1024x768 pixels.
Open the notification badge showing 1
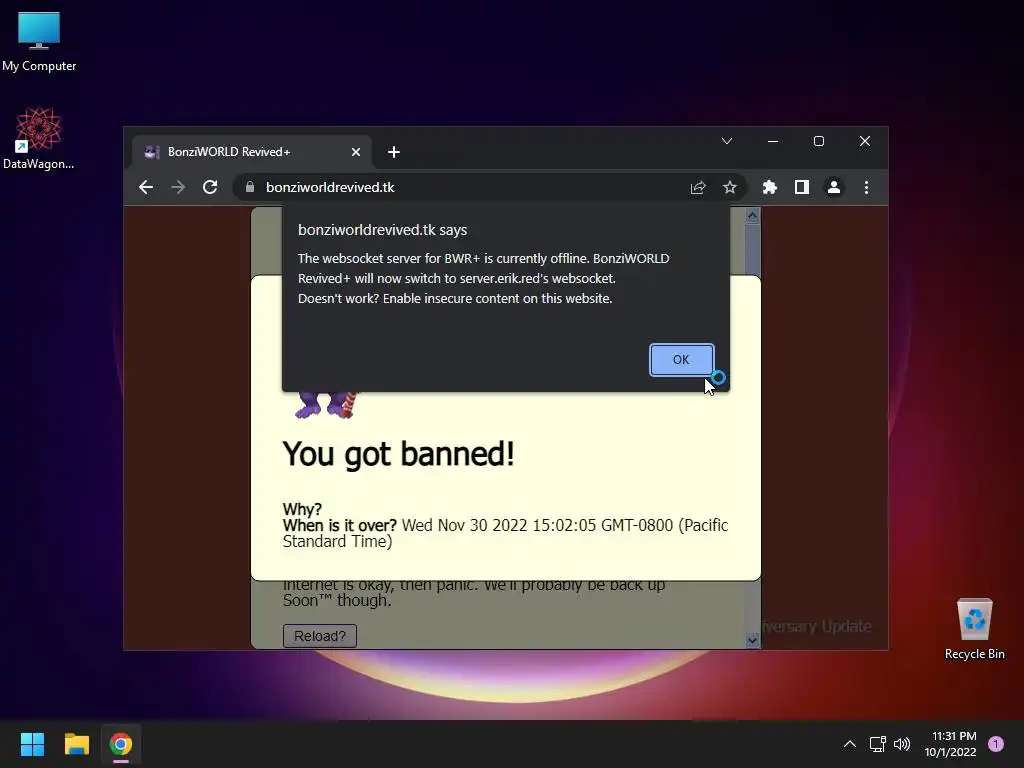pos(996,743)
